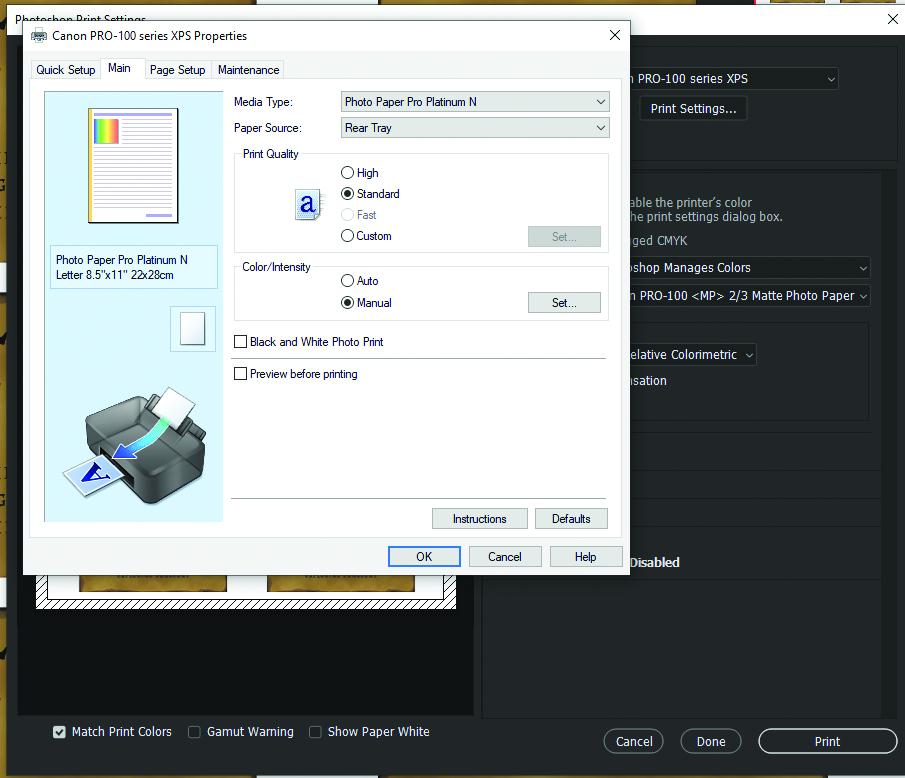Open the Media Type dropdown
Viewport: 905px width, 778px height.
475,102
